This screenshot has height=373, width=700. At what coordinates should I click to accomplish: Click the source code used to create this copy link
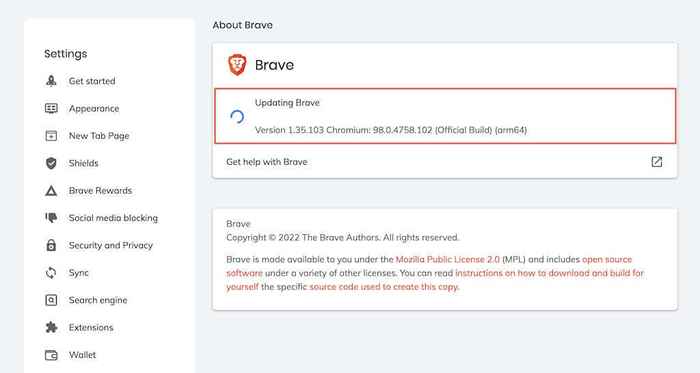[384, 286]
